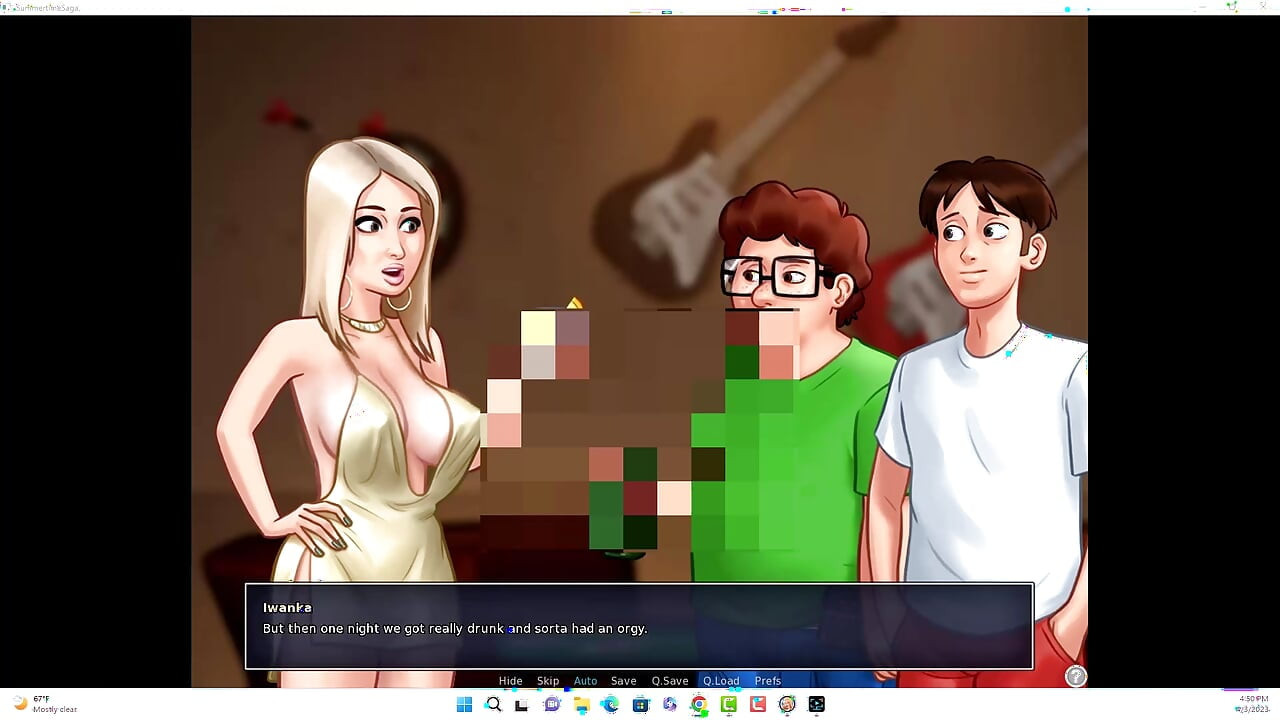
Task: Open the help question mark icon
Action: [1075, 677]
